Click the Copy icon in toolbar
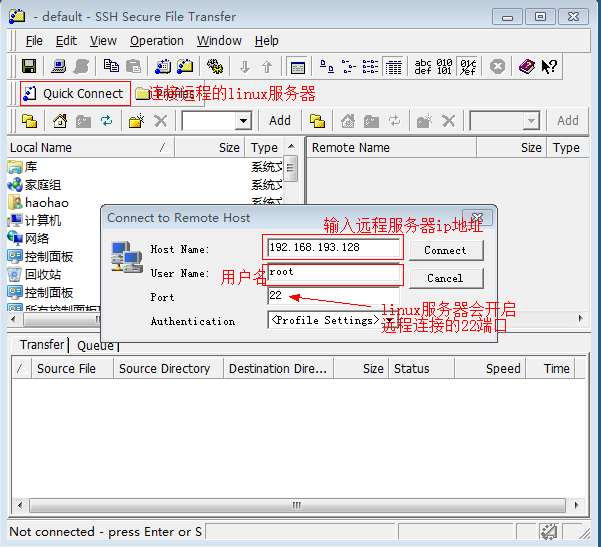The image size is (601, 547). (x=111, y=67)
